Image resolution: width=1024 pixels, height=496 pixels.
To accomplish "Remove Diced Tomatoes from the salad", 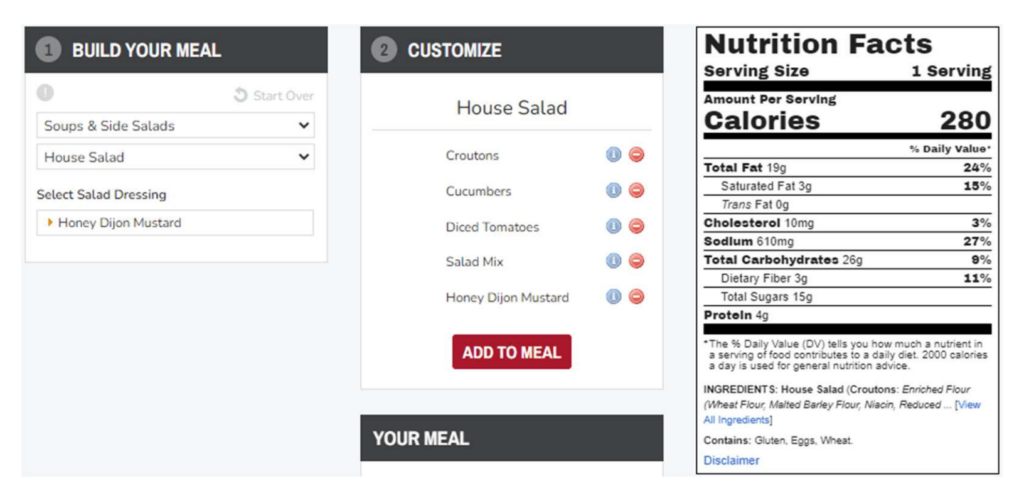I will click(x=636, y=227).
